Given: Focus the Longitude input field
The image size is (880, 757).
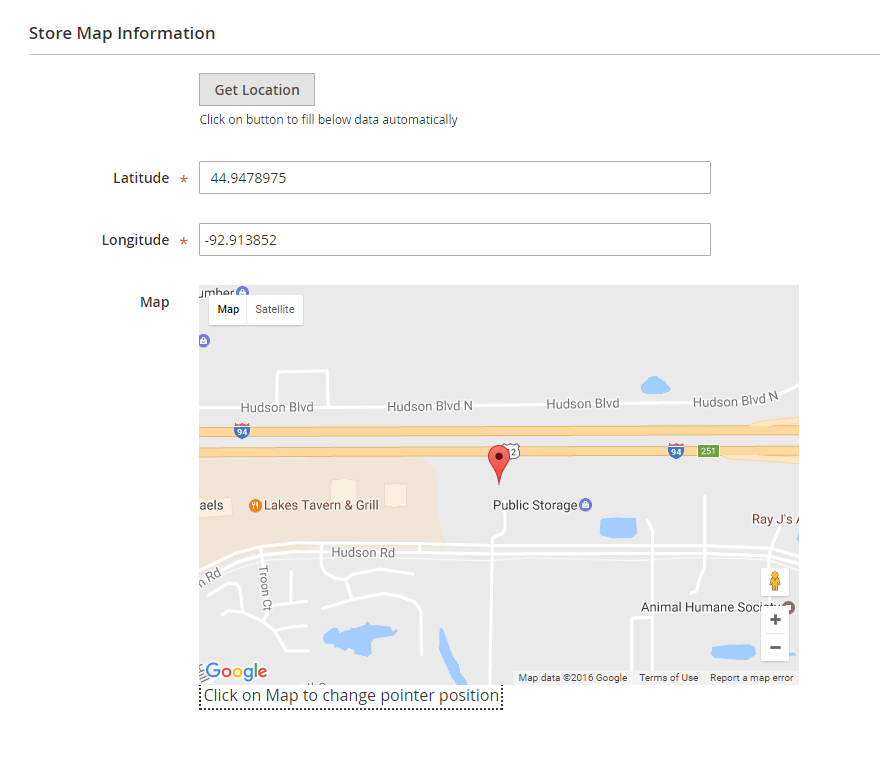Looking at the screenshot, I should point(454,240).
